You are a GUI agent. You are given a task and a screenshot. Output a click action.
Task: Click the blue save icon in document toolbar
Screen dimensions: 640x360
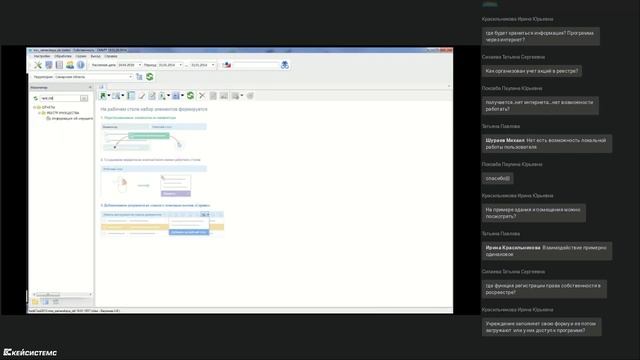pyautogui.click(x=176, y=96)
